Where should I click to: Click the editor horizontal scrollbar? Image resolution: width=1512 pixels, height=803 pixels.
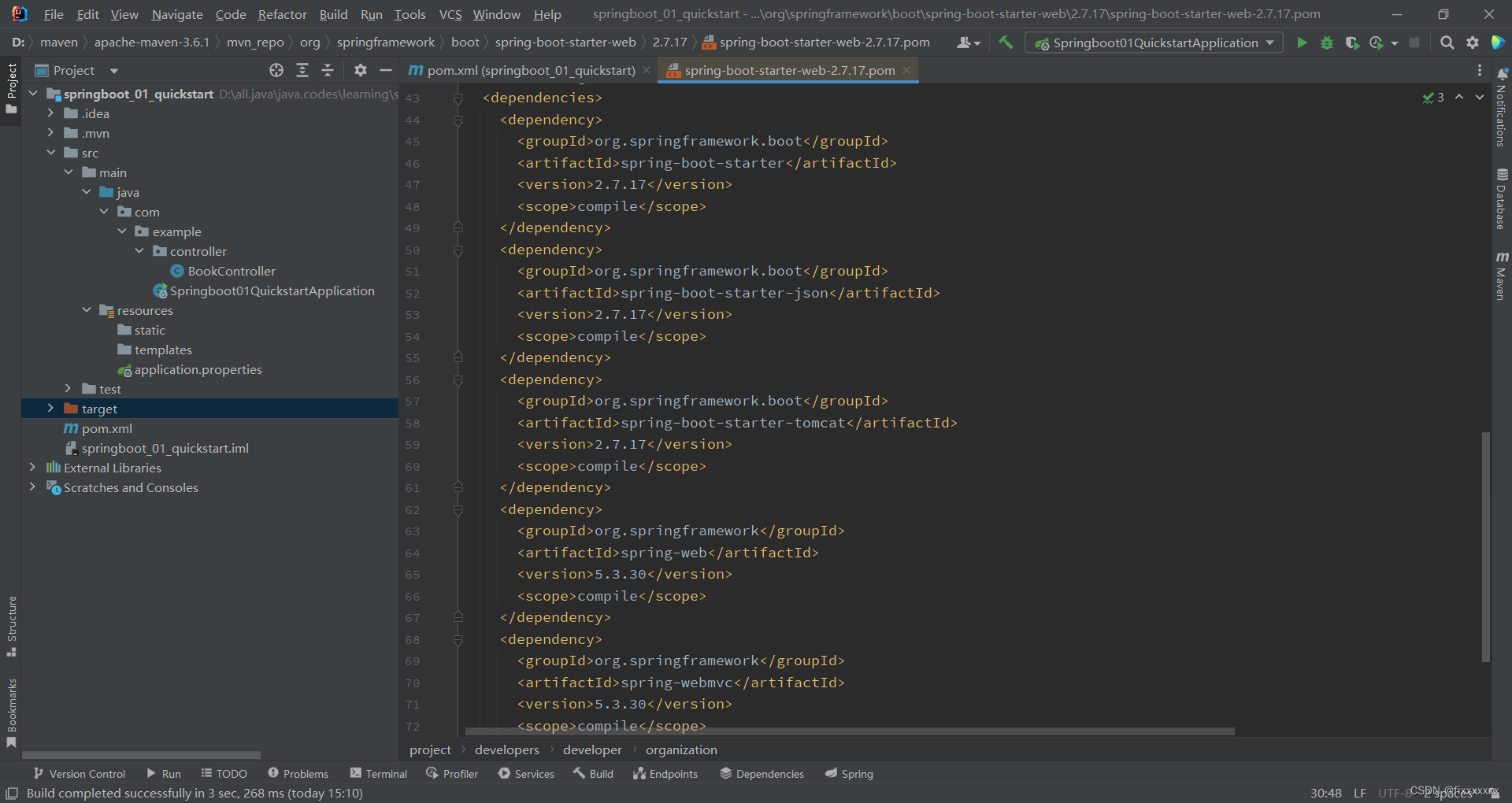pyautogui.click(x=850, y=731)
